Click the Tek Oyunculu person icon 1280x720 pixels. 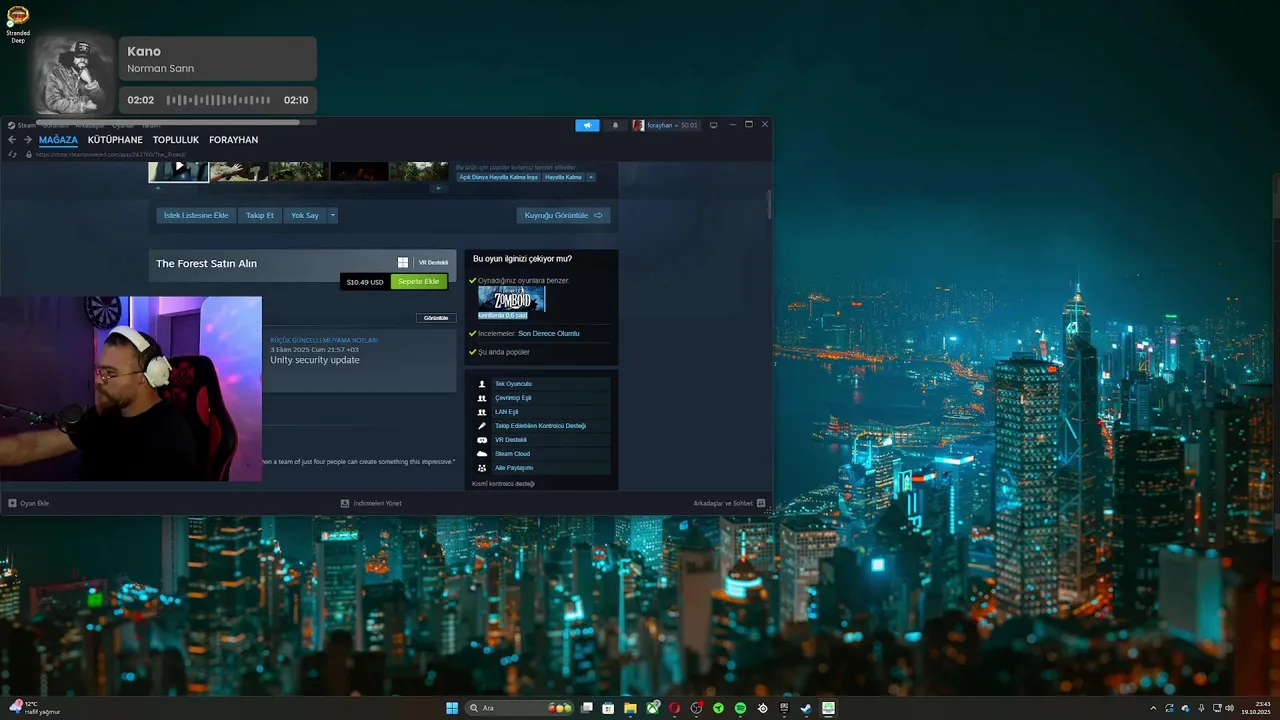click(x=482, y=384)
